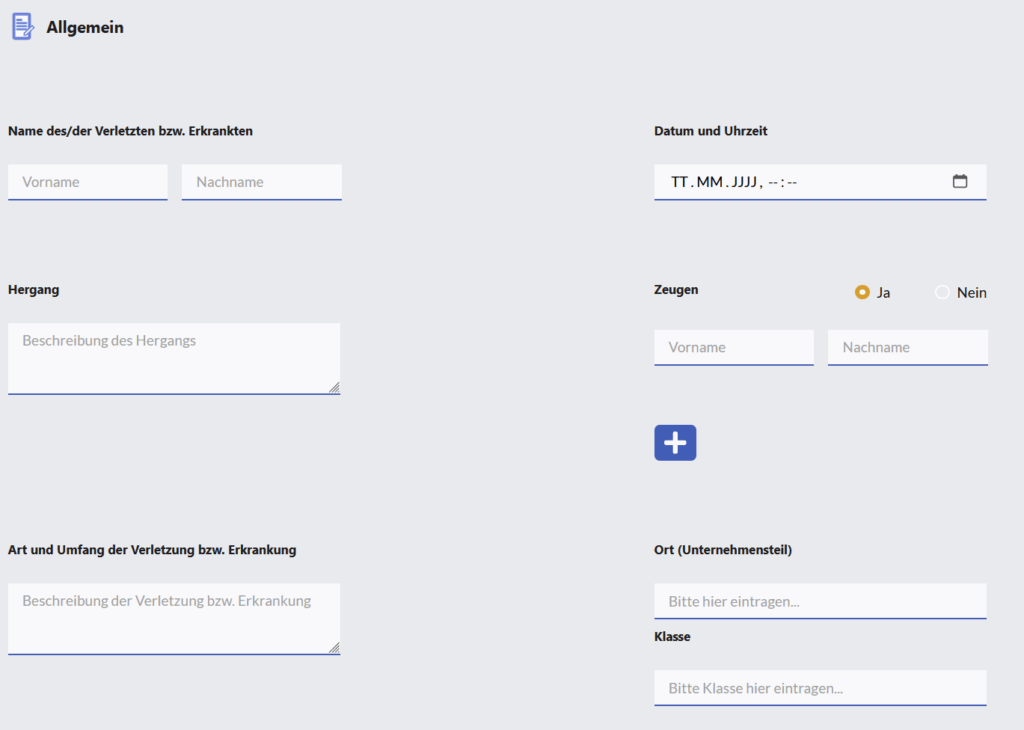Select the JJJJ year segment
Viewport: 1024px width, 730px height.
[745, 182]
